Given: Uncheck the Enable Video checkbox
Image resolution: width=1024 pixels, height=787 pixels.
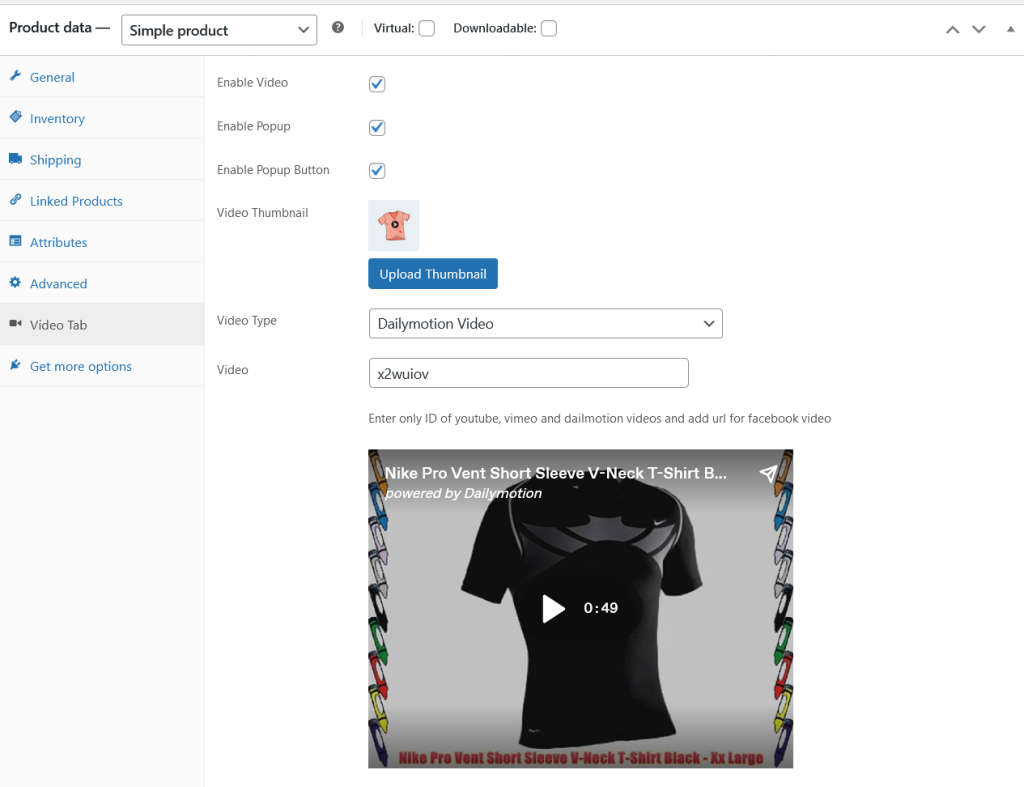Looking at the screenshot, I should click(x=377, y=84).
